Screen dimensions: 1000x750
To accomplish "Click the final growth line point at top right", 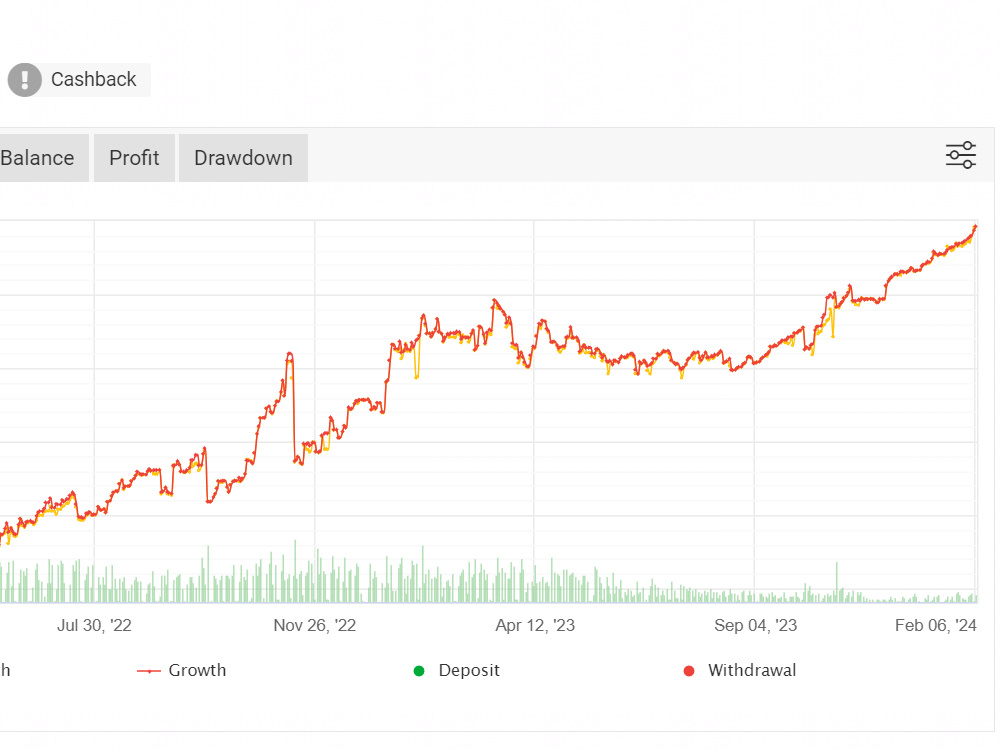I will [975, 227].
